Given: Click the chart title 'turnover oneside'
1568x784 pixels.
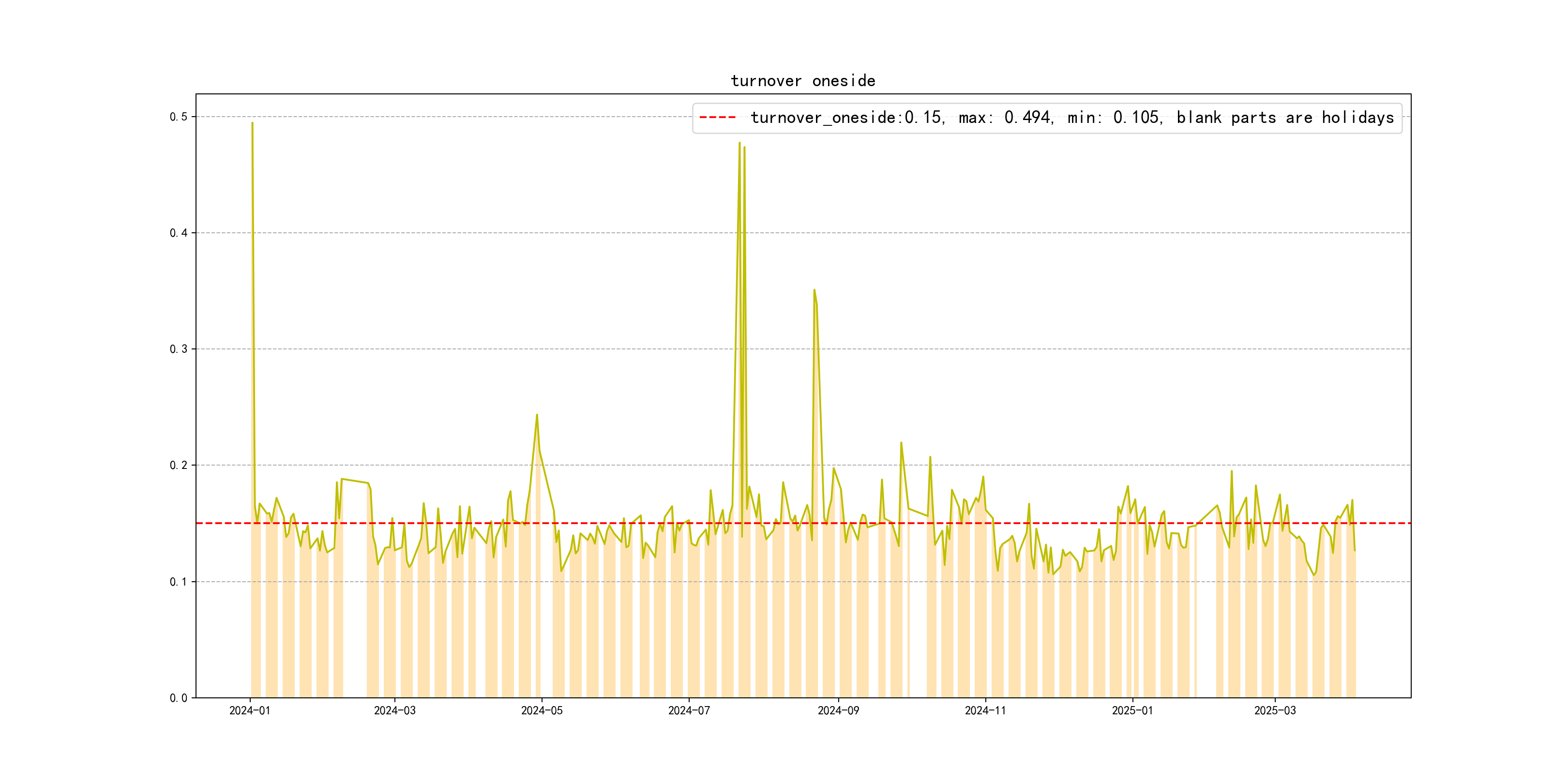Looking at the screenshot, I should pyautogui.click(x=802, y=81).
